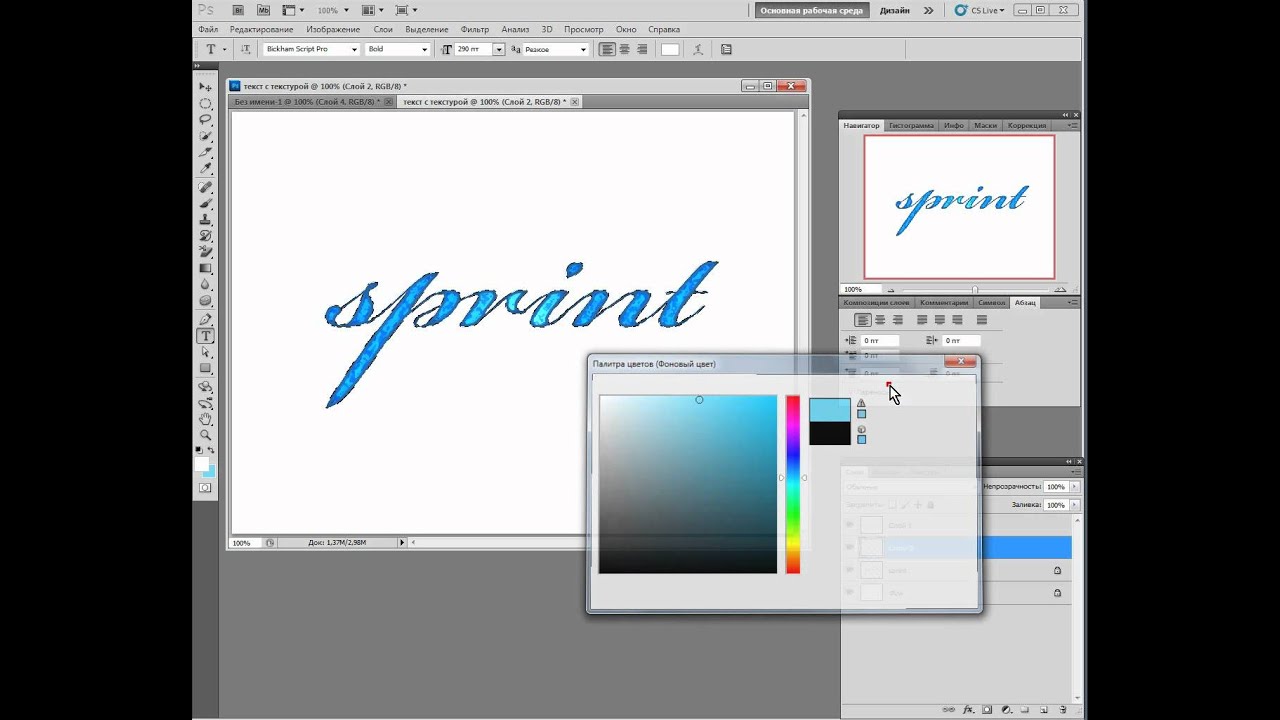
Task: Select the Healing Brush tool
Action: tap(205, 187)
